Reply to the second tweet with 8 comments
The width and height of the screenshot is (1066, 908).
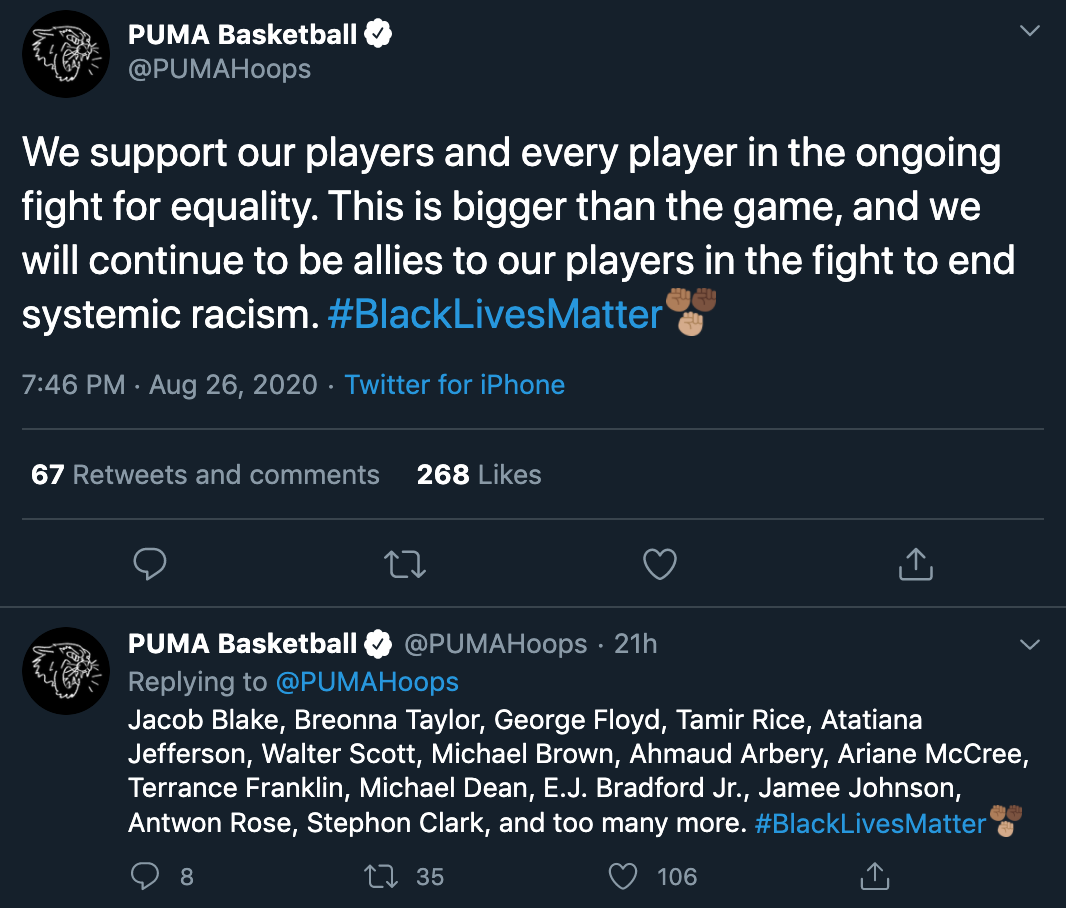[145, 876]
